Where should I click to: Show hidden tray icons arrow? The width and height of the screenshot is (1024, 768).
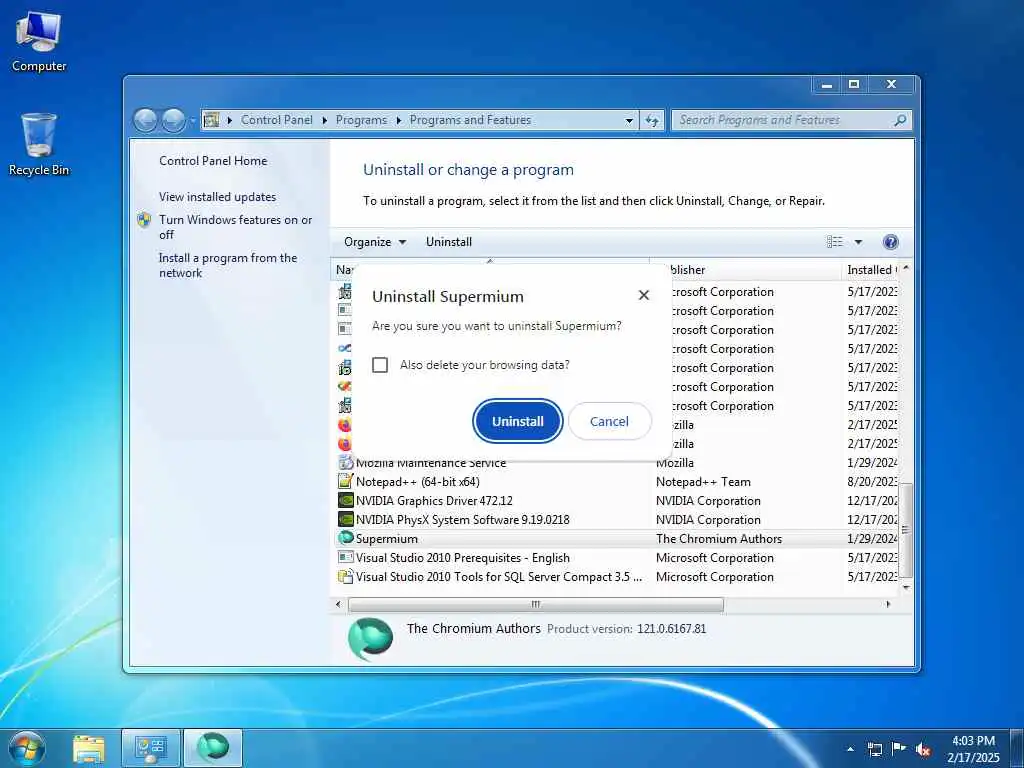pyautogui.click(x=850, y=749)
